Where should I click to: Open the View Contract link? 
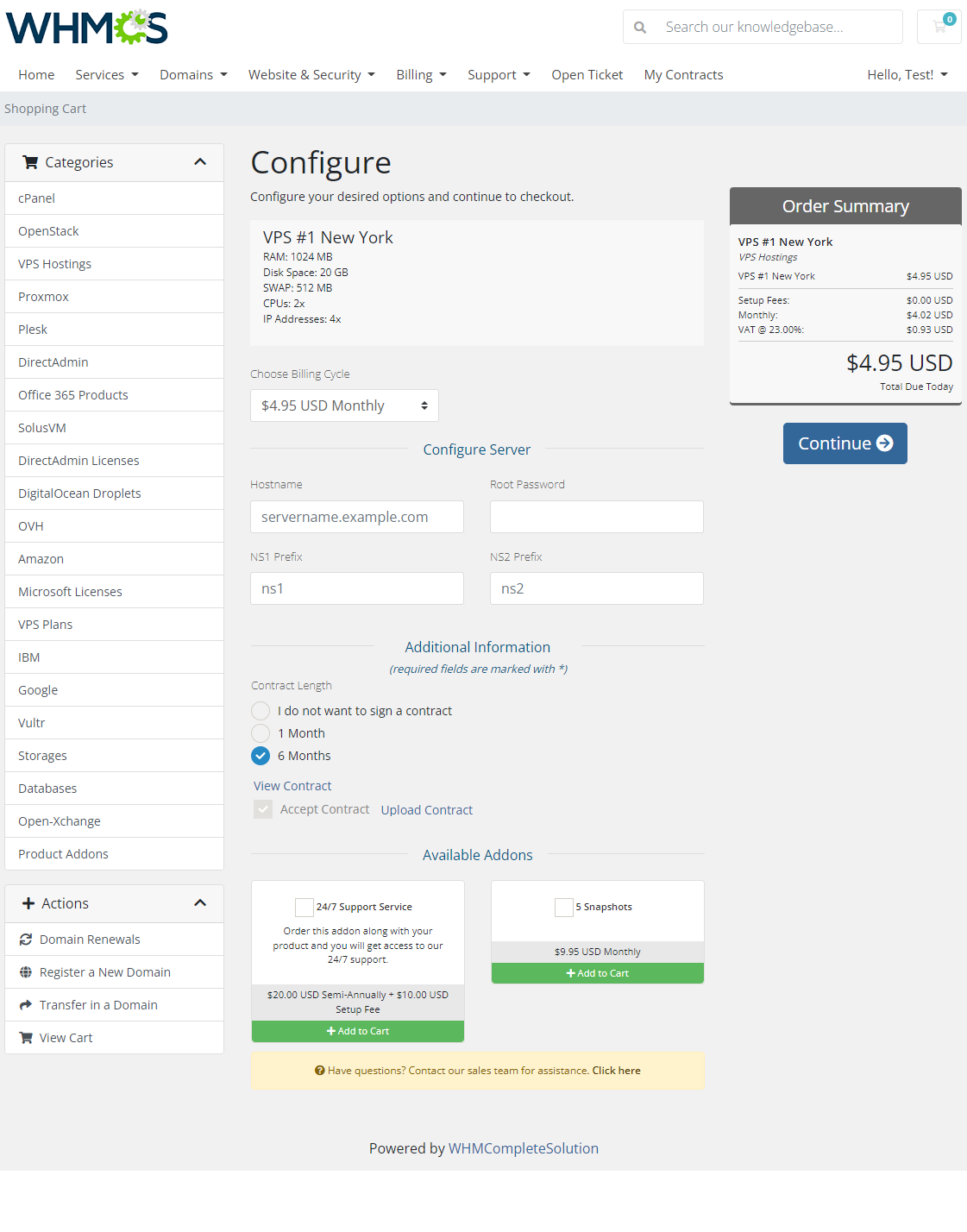point(292,786)
